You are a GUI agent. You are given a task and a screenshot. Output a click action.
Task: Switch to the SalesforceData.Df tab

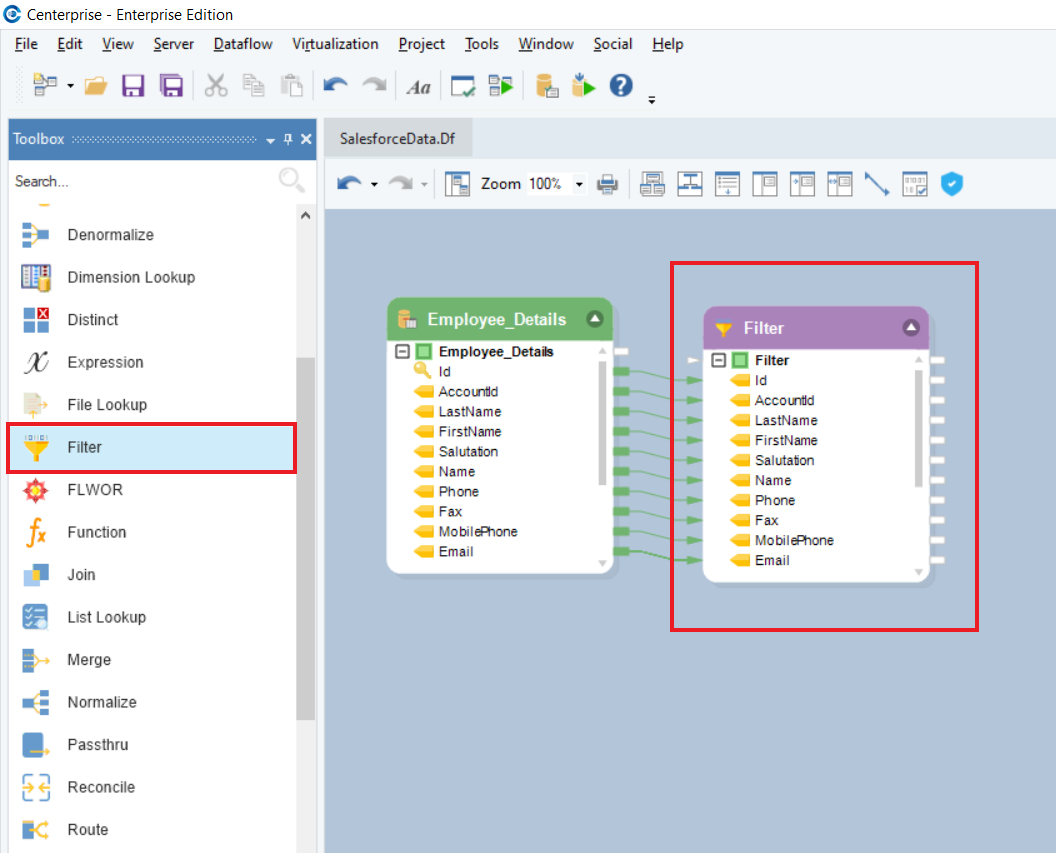pyautogui.click(x=397, y=138)
